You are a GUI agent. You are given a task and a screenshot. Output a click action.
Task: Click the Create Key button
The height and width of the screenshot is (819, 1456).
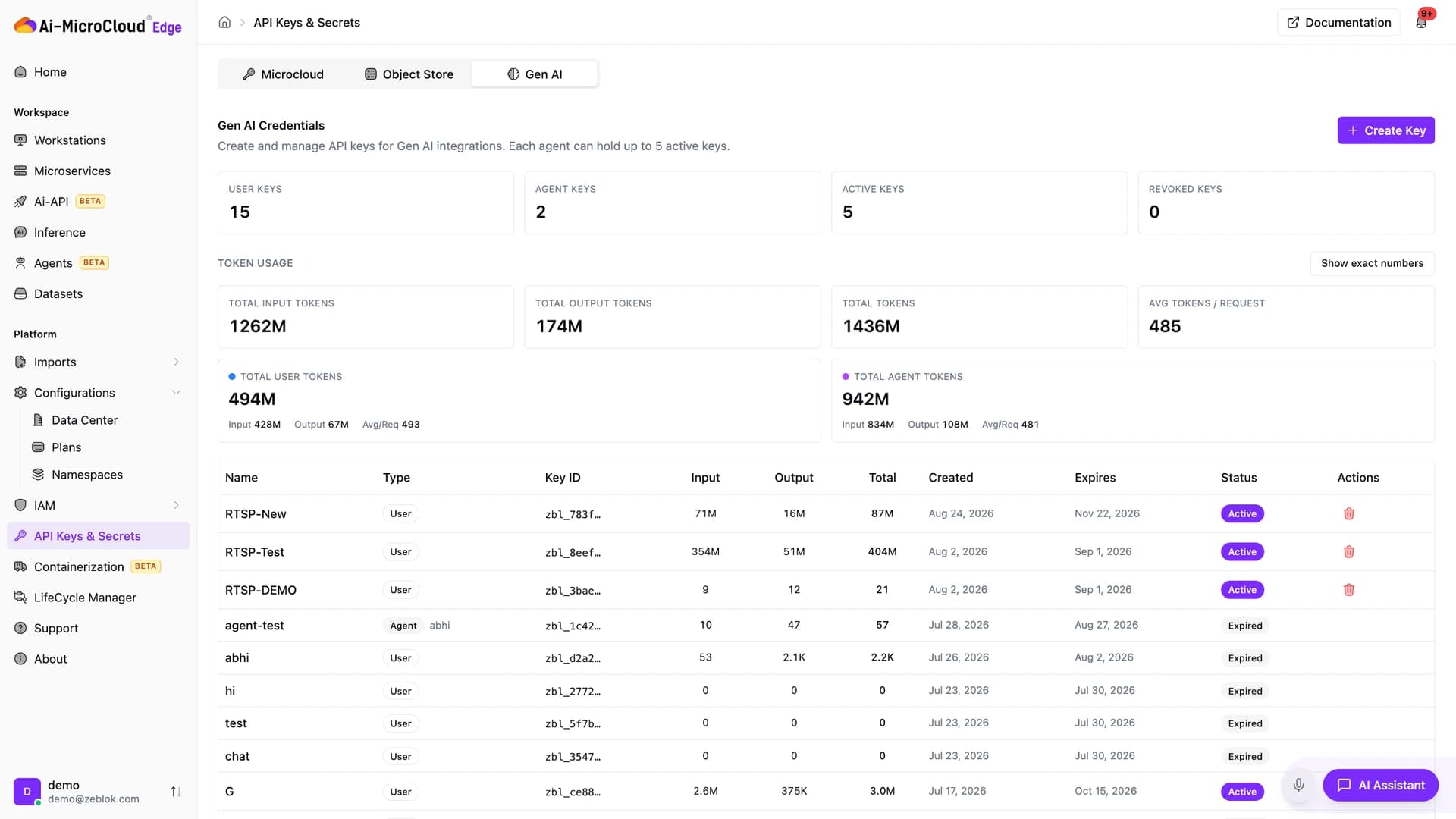click(x=1386, y=130)
